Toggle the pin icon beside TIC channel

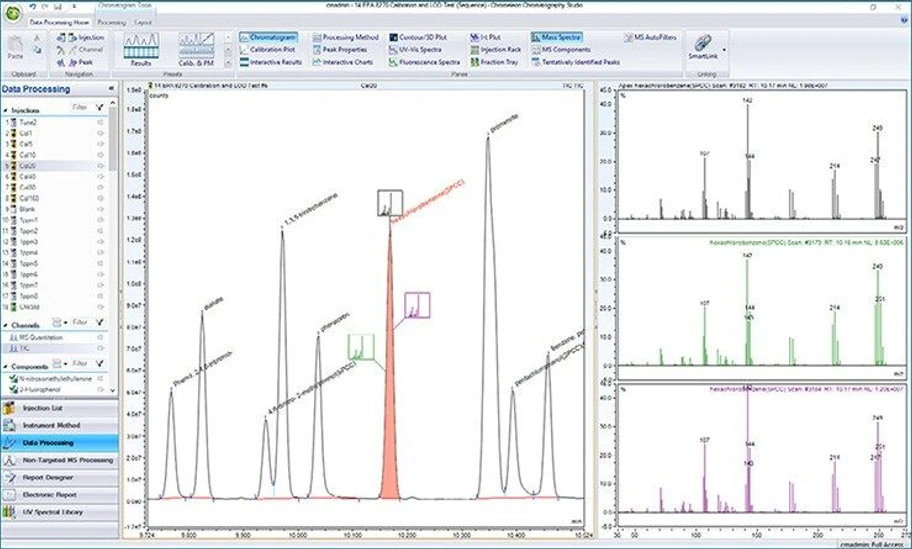click(x=100, y=348)
